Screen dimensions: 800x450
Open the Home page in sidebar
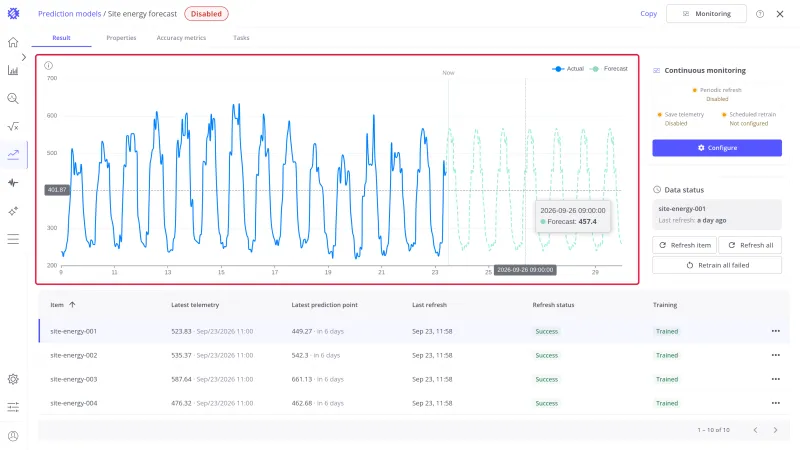click(13, 42)
